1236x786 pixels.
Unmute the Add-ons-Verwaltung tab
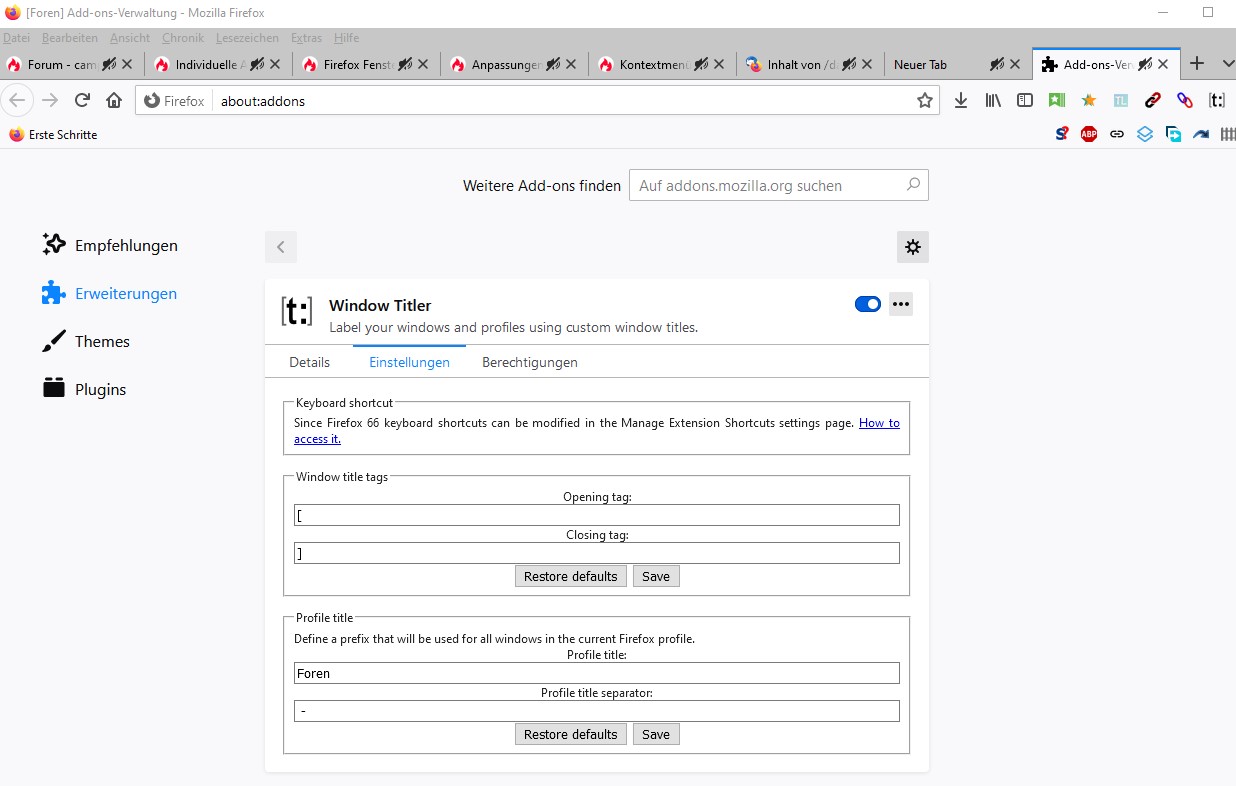[1145, 64]
